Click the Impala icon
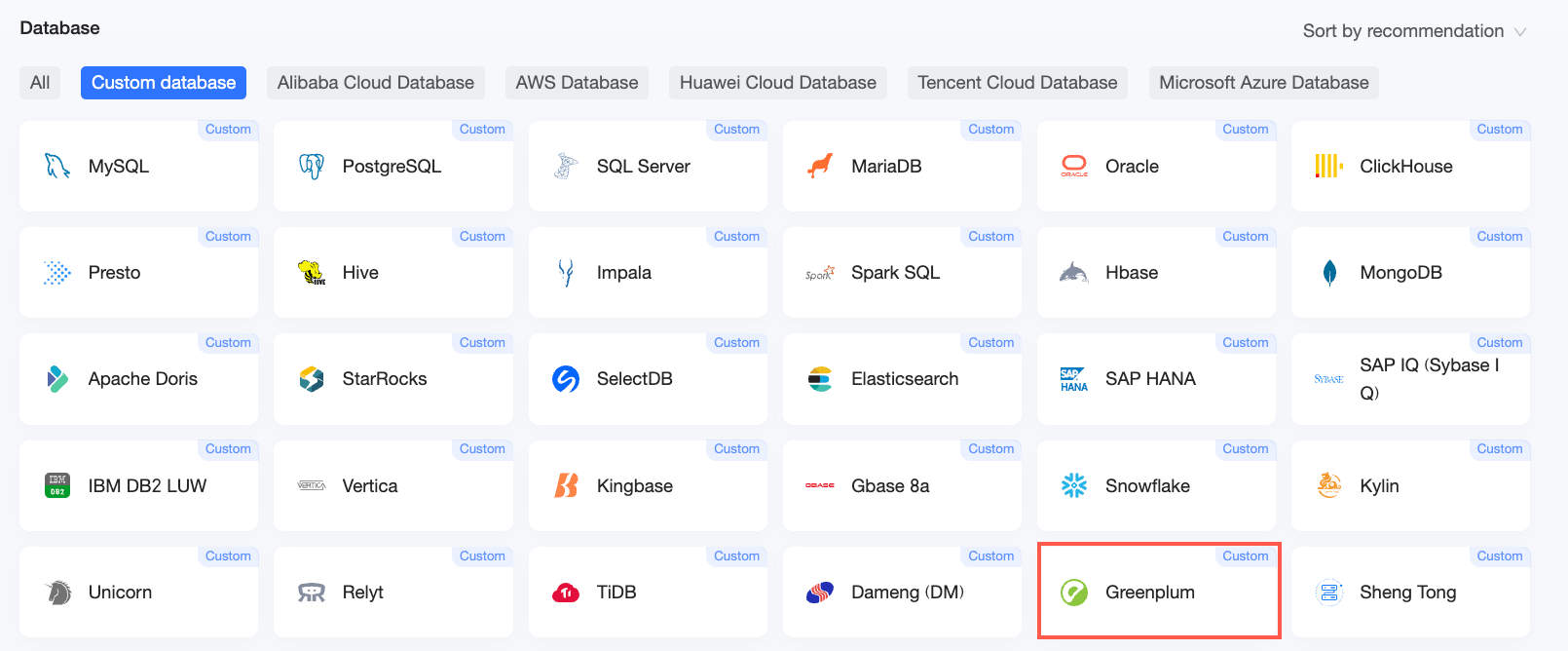 click(566, 273)
